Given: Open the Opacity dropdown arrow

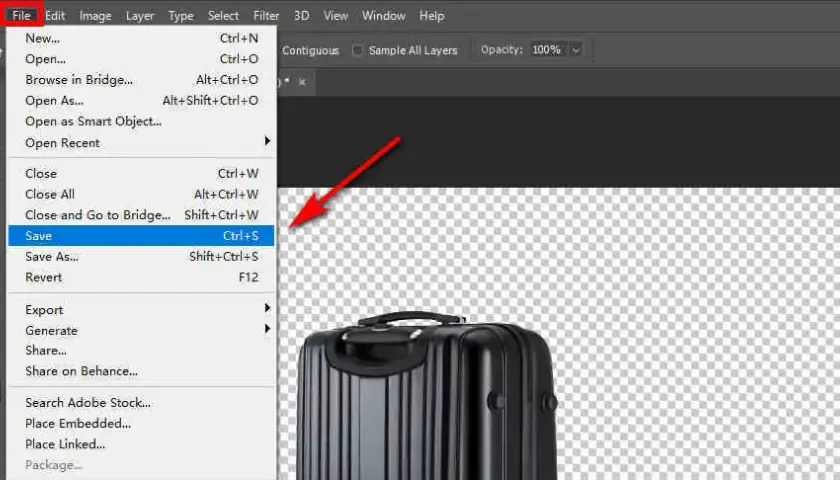Looking at the screenshot, I should pyautogui.click(x=576, y=50).
